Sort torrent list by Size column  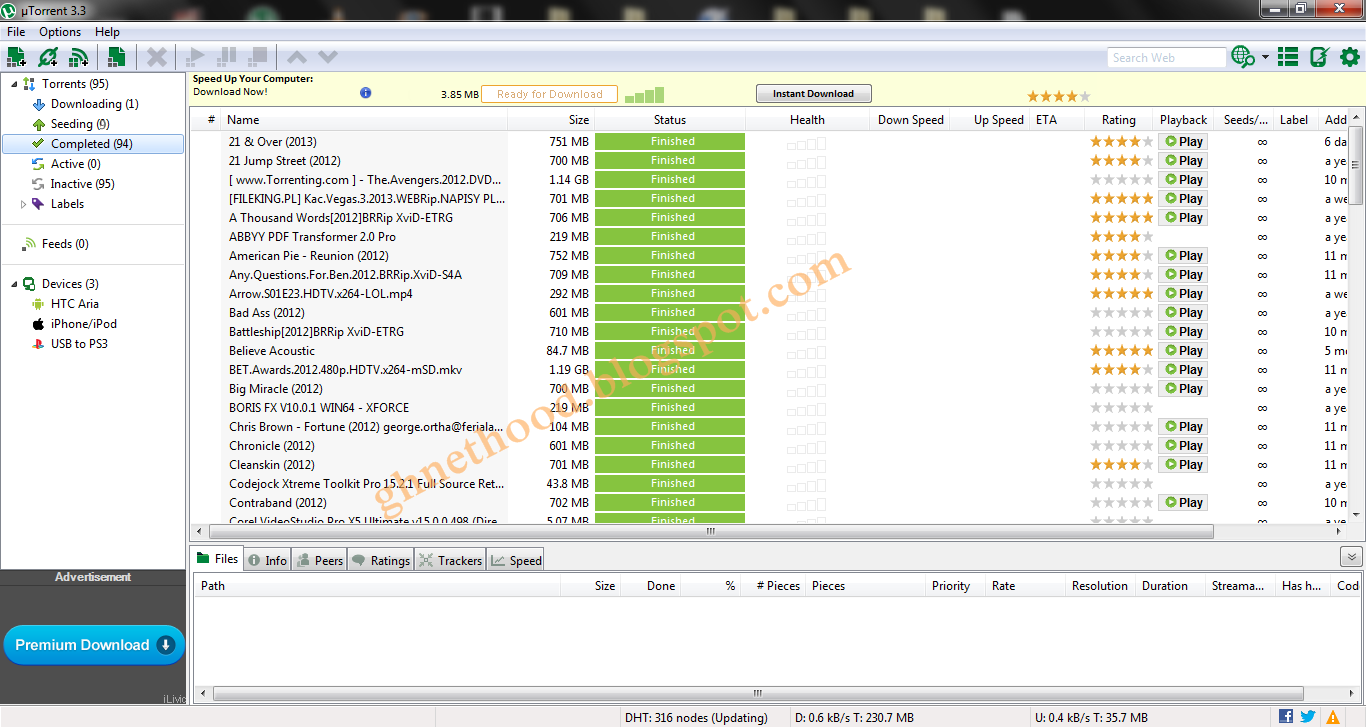[551, 120]
